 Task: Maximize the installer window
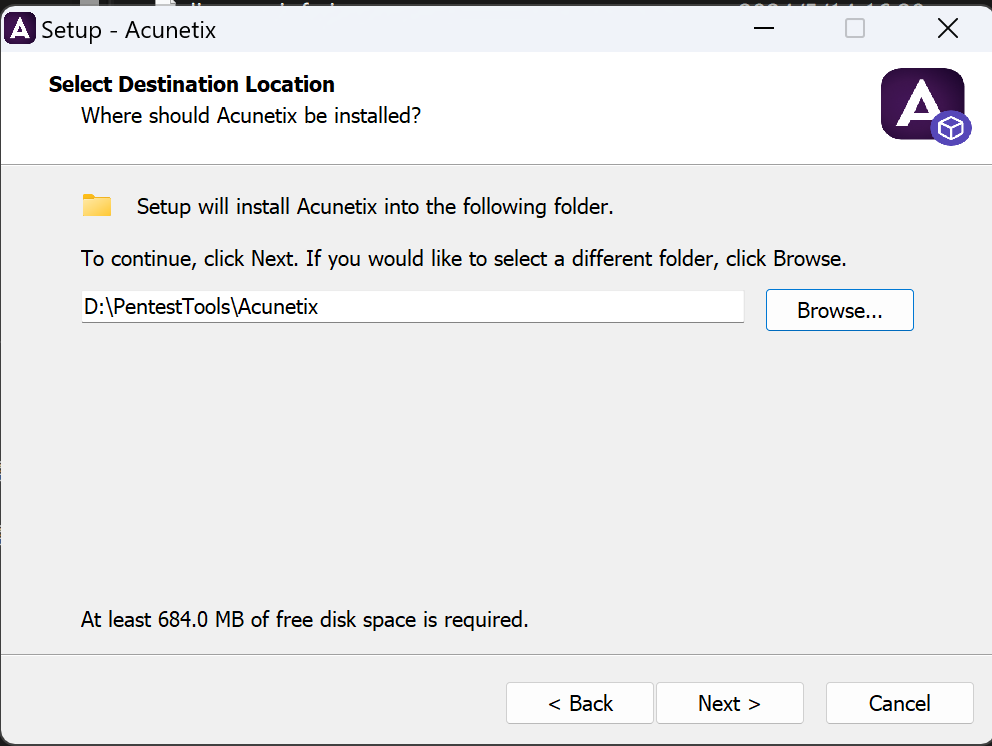click(854, 28)
